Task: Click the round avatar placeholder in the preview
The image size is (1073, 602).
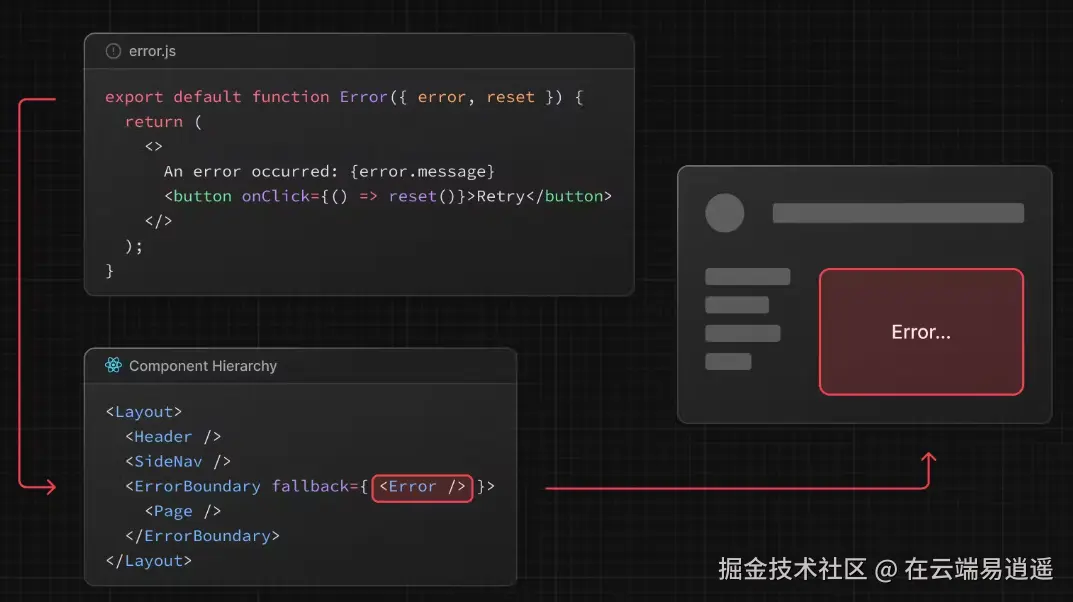Action: pos(725,213)
